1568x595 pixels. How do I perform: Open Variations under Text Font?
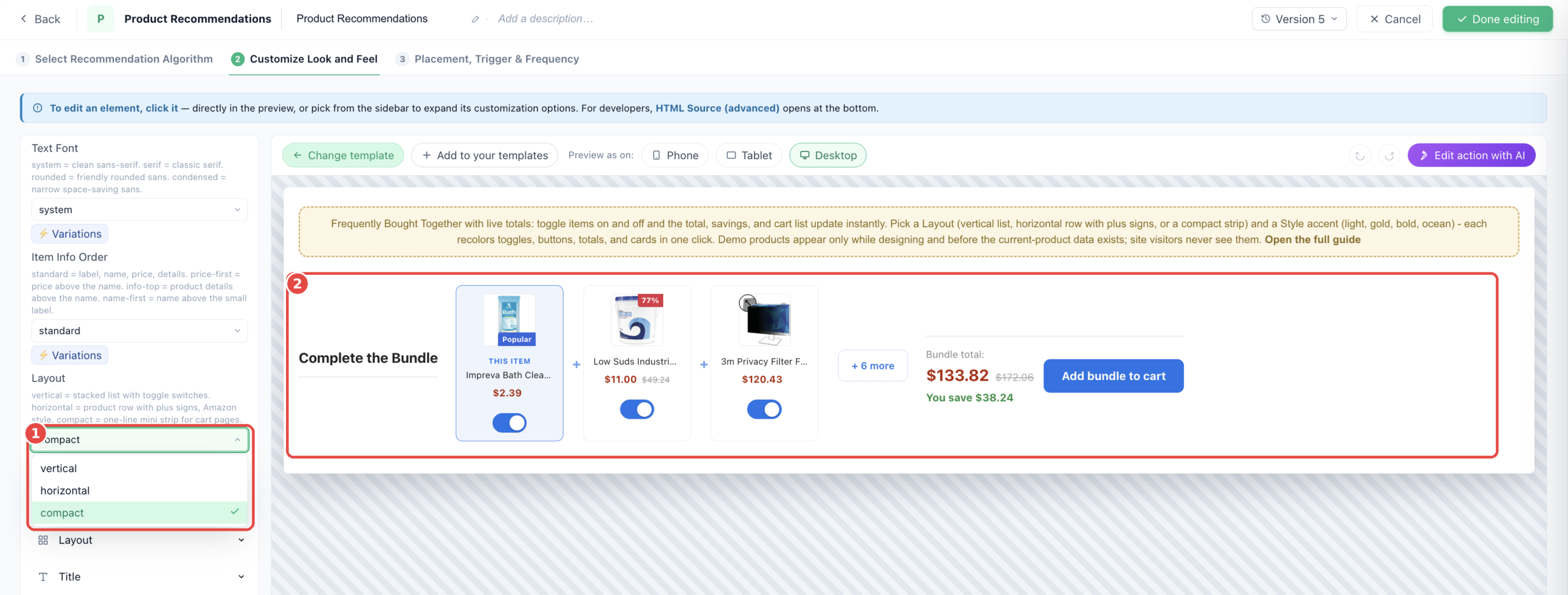70,234
